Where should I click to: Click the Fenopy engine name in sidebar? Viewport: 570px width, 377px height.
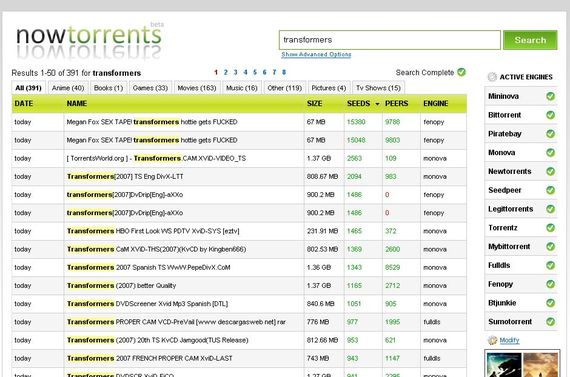(500, 284)
